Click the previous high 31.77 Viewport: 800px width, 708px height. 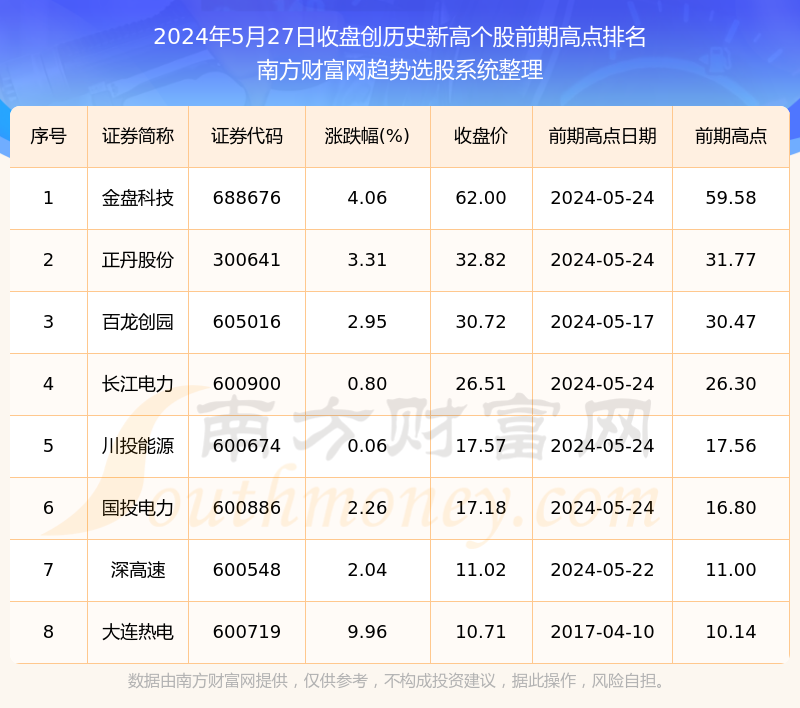coord(731,260)
